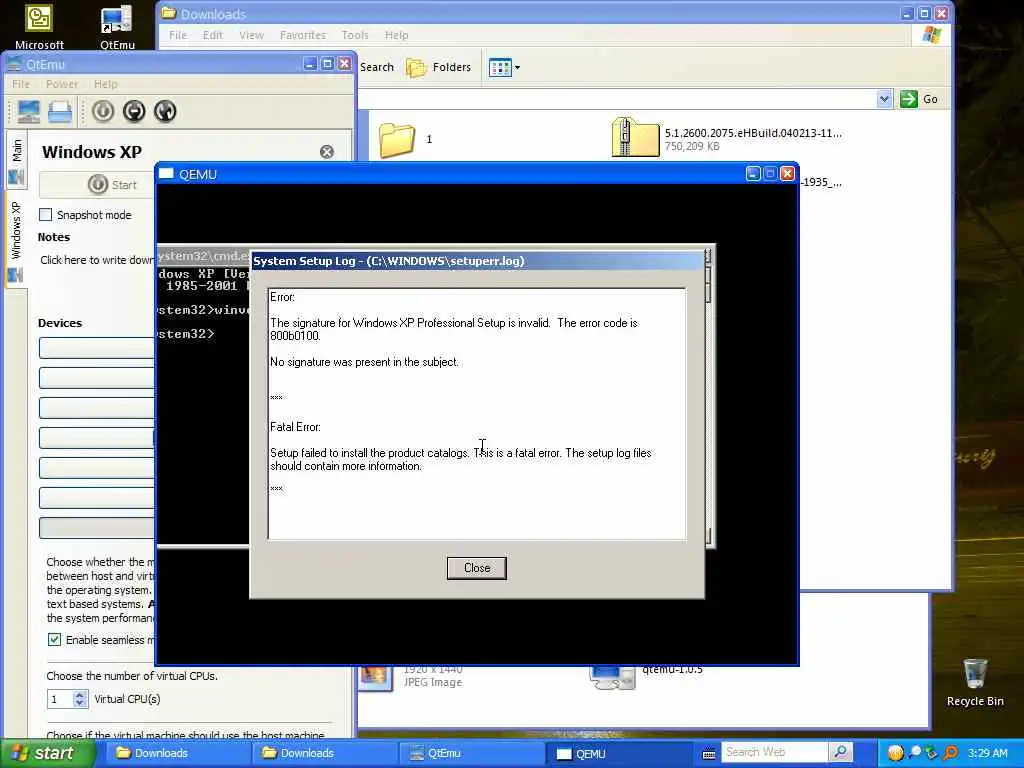The height and width of the screenshot is (768, 1024).
Task: Click Search in Downloads toolbar
Action: pyautogui.click(x=377, y=67)
